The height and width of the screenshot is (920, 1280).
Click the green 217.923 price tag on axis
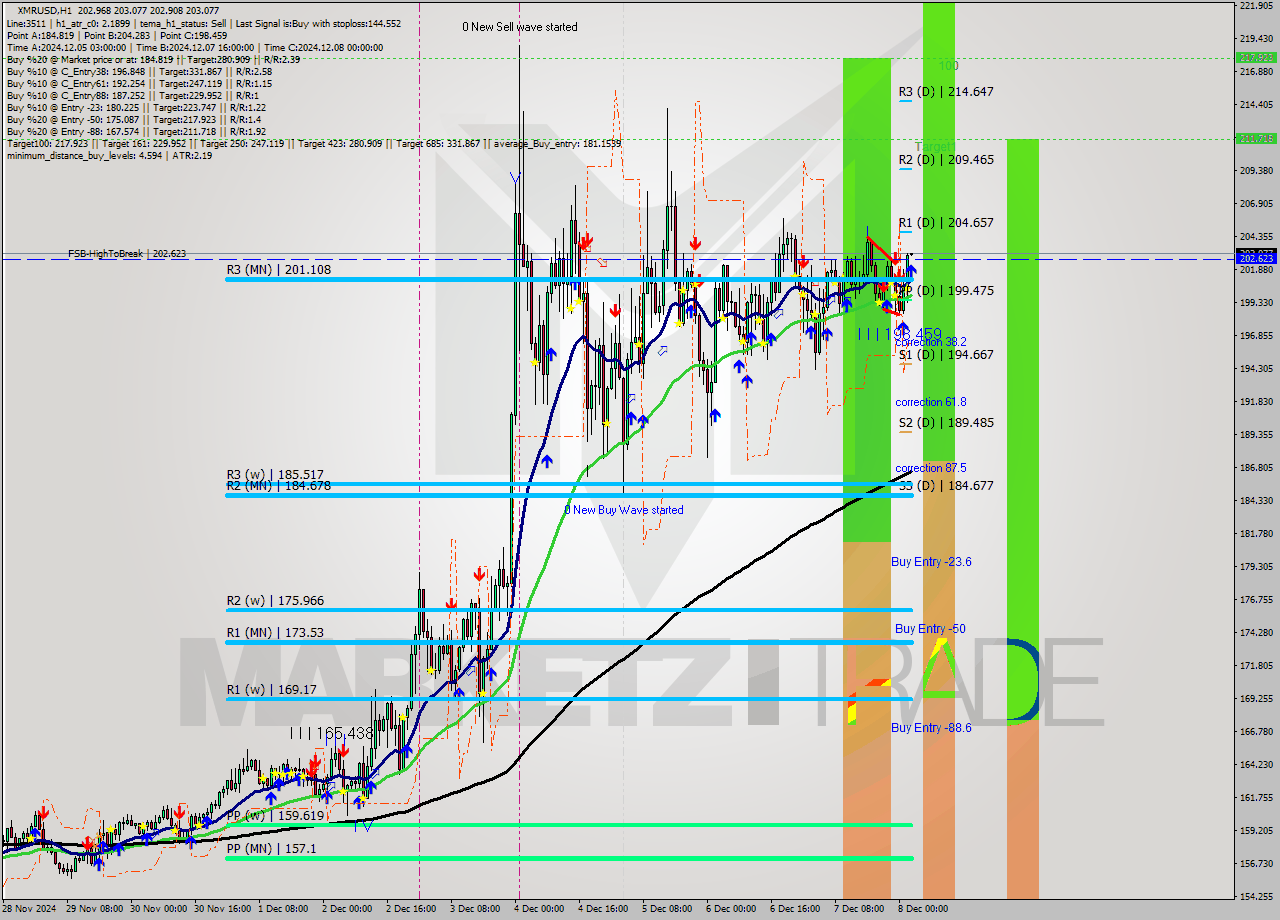pos(1256,57)
